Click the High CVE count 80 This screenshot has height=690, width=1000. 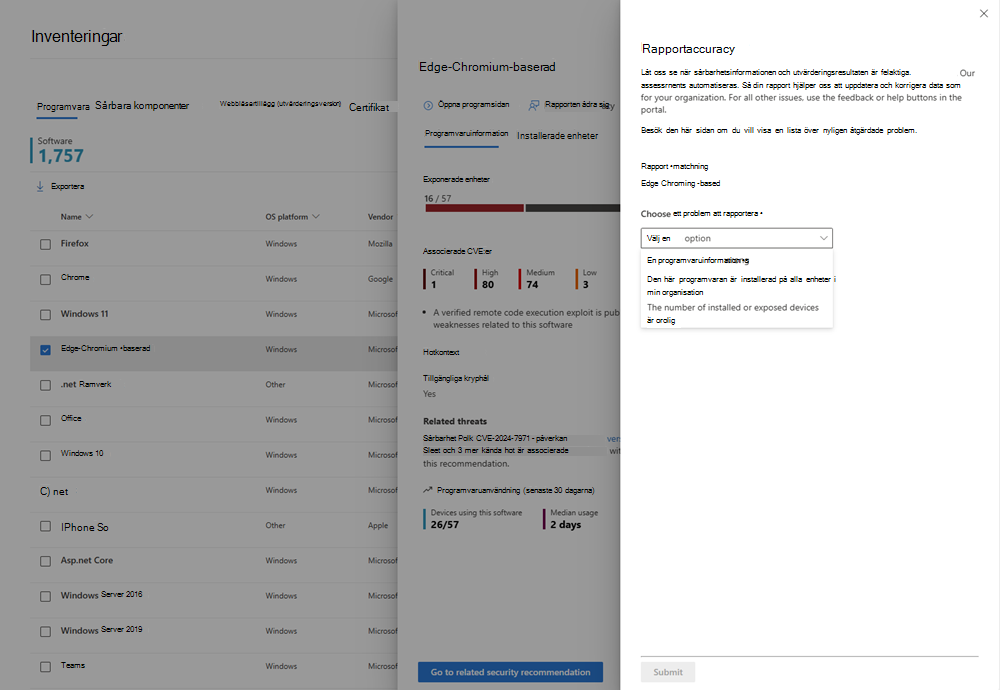tap(488, 284)
